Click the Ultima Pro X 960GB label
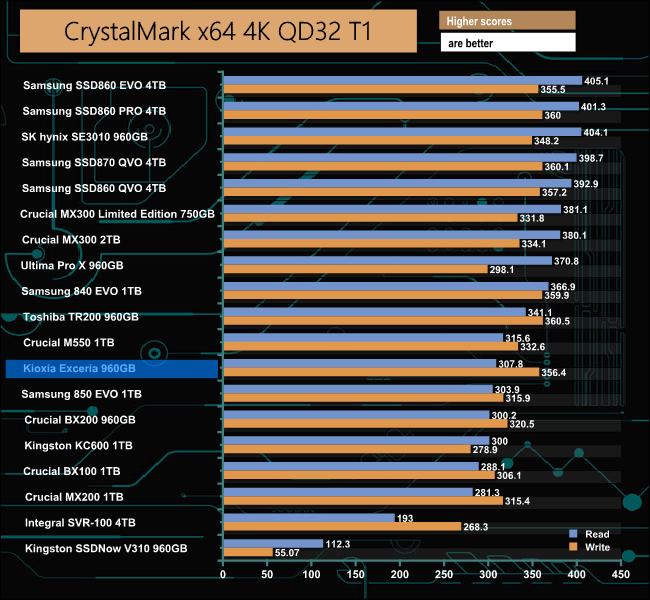This screenshot has height=600, width=650. [72, 265]
